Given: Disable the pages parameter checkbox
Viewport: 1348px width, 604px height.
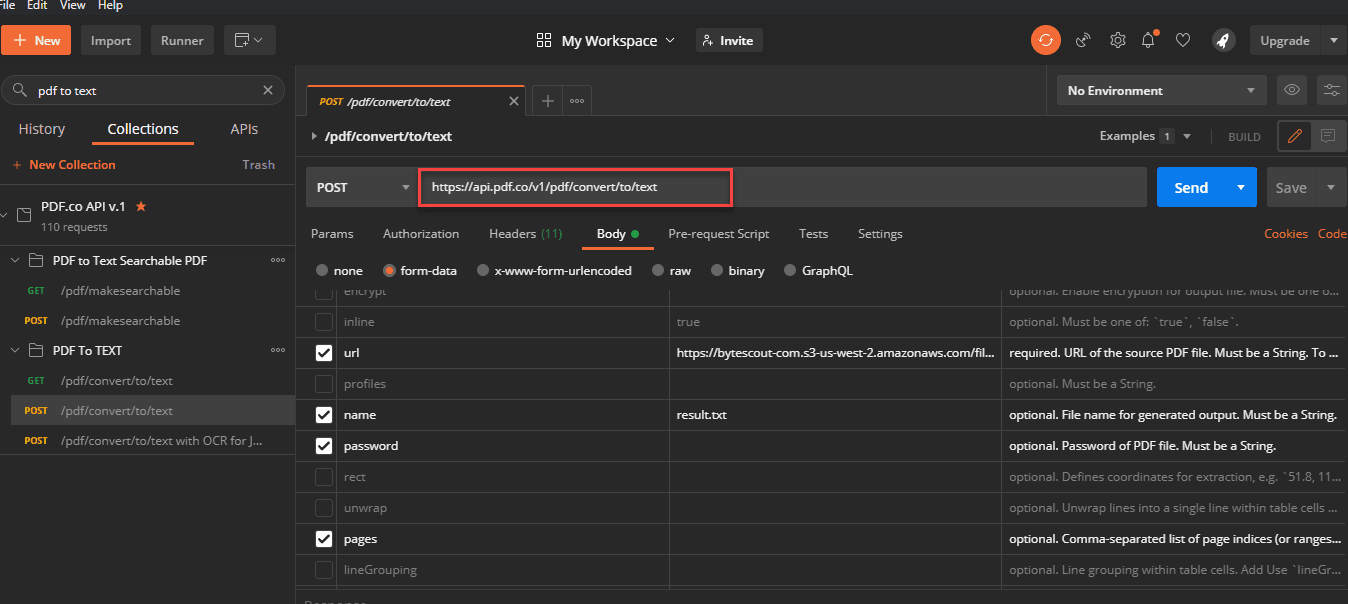Looking at the screenshot, I should pyautogui.click(x=324, y=539).
